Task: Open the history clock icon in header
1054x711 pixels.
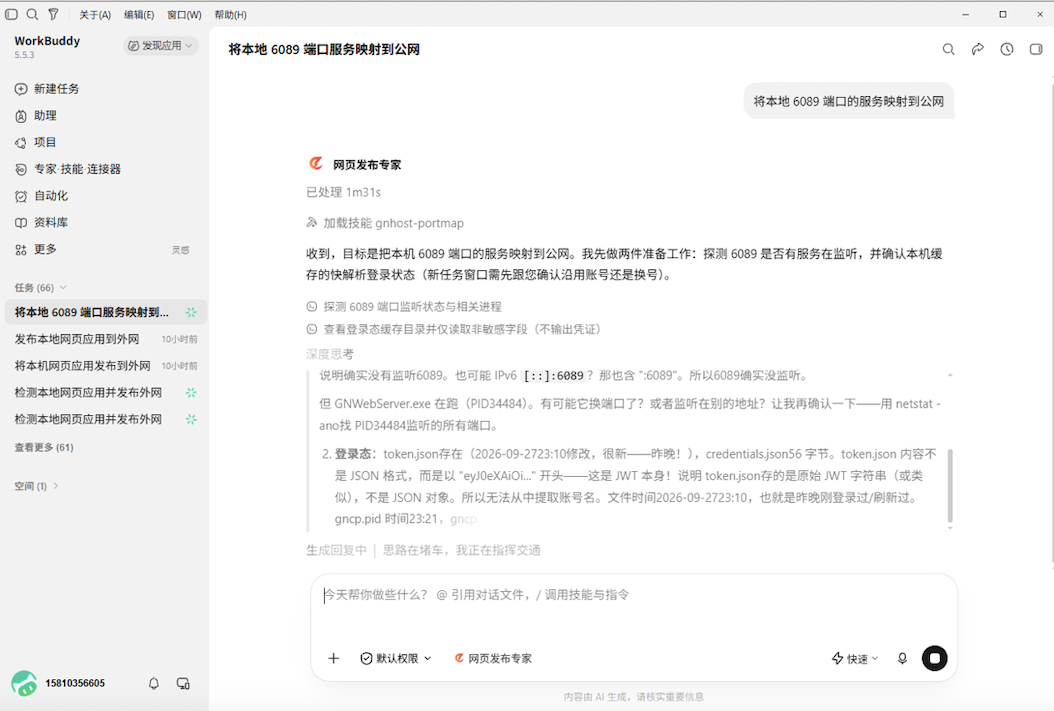Action: coord(1006,49)
